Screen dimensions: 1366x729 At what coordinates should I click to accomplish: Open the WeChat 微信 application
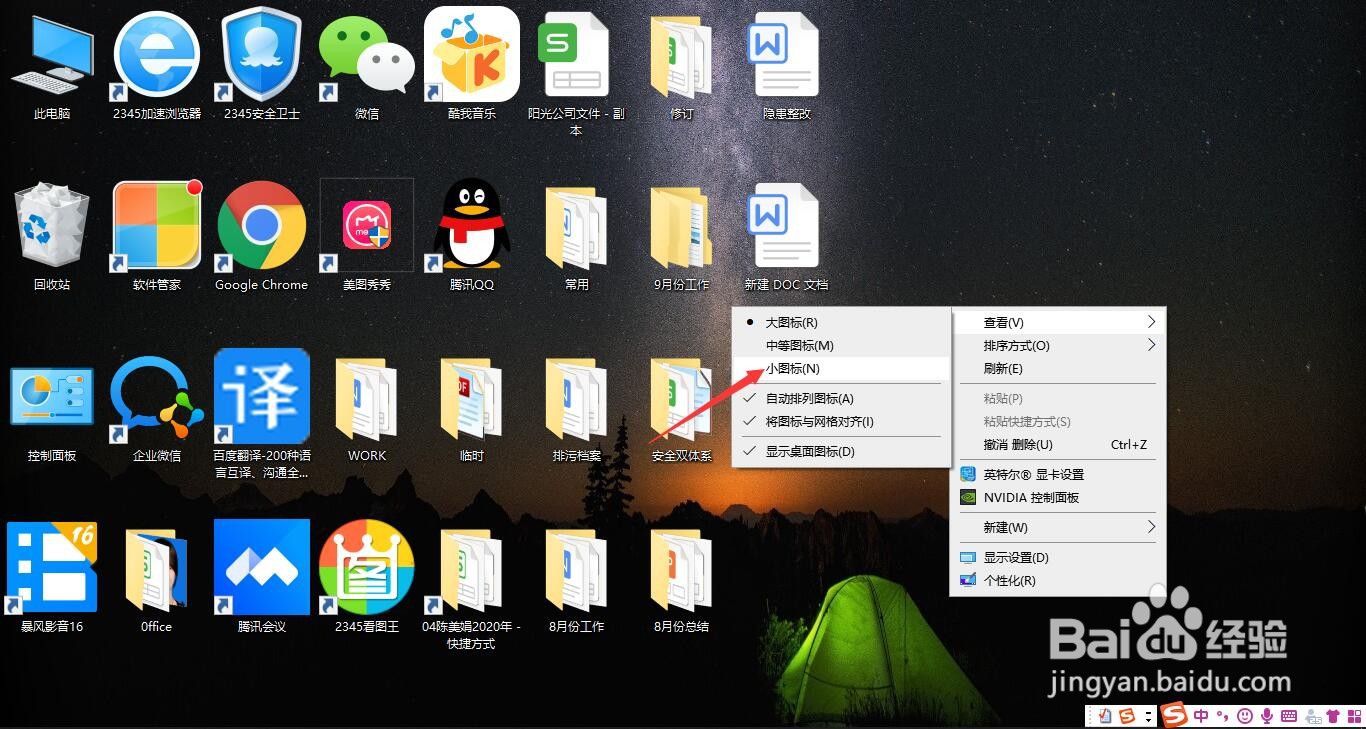[x=366, y=55]
